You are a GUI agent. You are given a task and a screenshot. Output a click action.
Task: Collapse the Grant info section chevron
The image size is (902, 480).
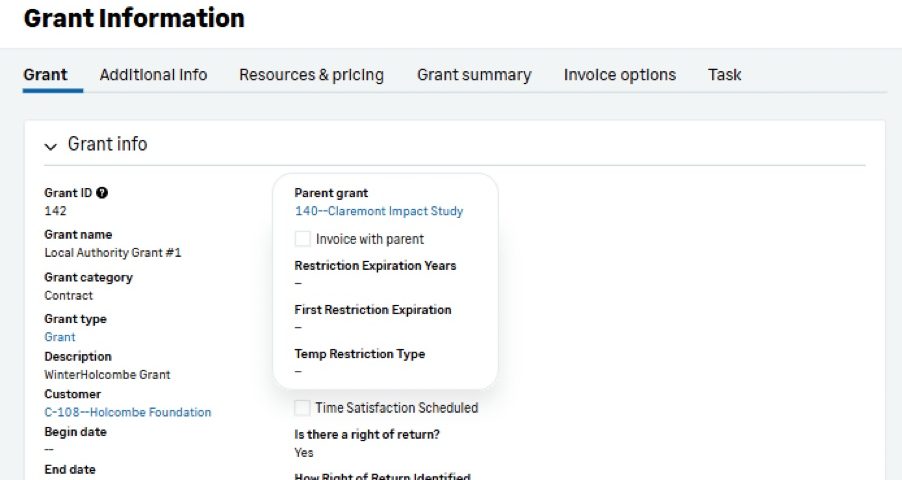(x=51, y=146)
